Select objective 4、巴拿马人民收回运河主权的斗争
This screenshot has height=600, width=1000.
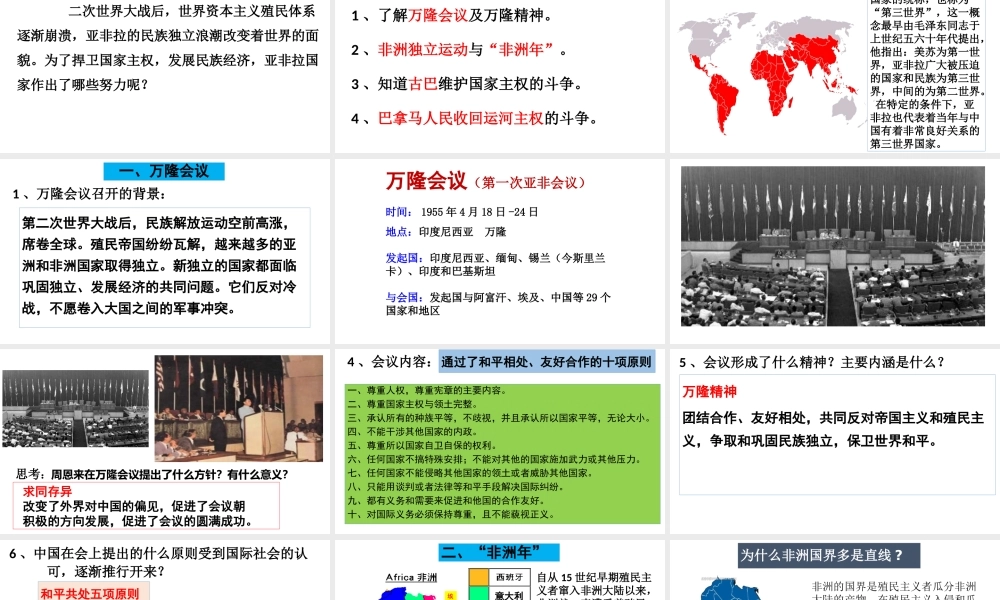(474, 118)
